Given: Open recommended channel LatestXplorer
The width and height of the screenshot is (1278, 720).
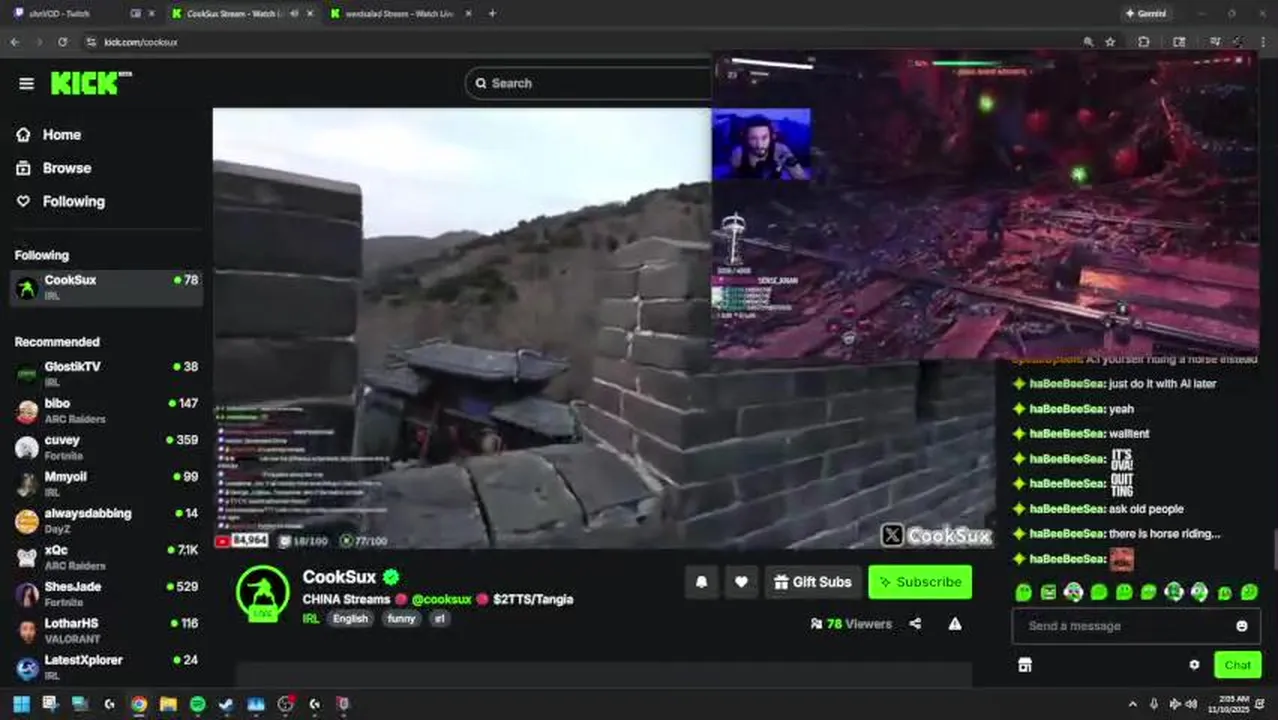Looking at the screenshot, I should (x=107, y=667).
